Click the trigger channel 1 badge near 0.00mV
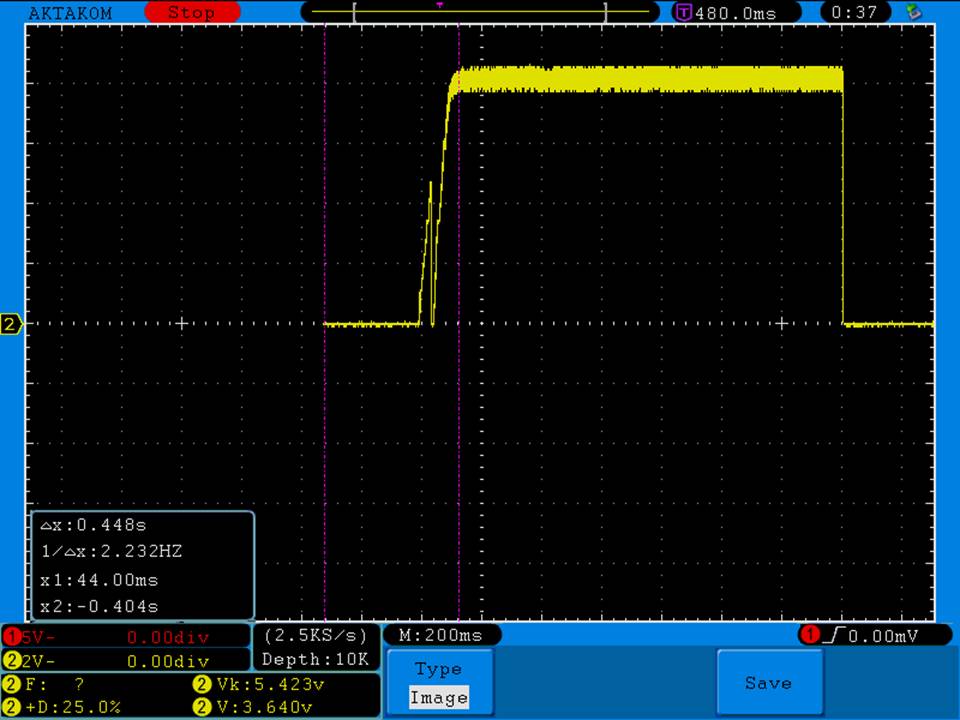Screen dimensions: 960x720 click(x=809, y=635)
